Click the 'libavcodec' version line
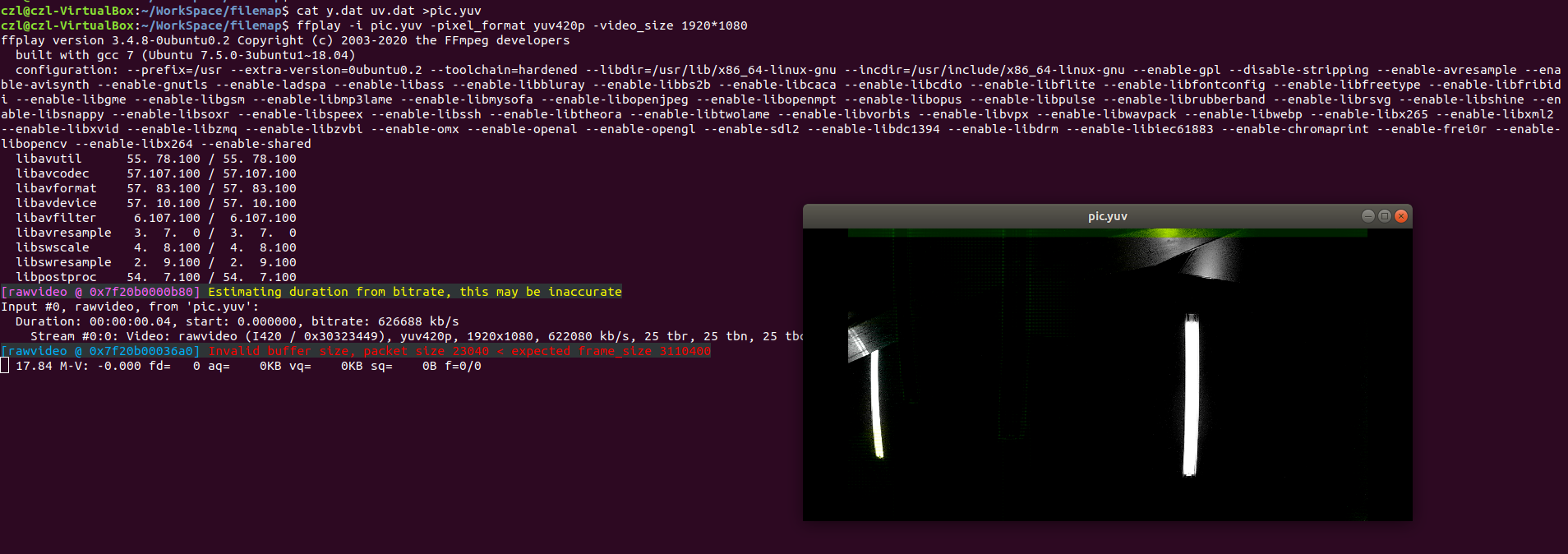This screenshot has width=1568, height=554. click(x=156, y=173)
